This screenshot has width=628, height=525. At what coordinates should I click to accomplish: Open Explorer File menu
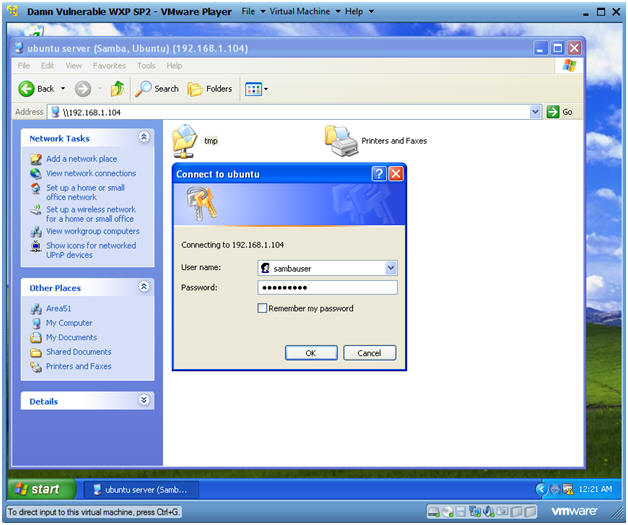click(24, 66)
